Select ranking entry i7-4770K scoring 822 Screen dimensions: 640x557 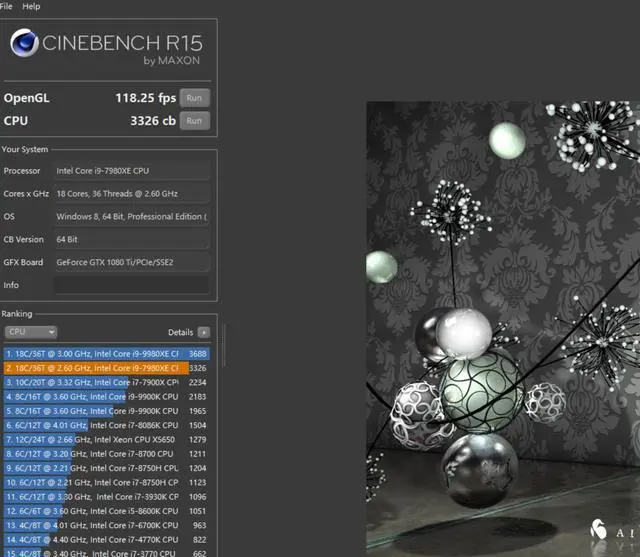click(x=107, y=539)
